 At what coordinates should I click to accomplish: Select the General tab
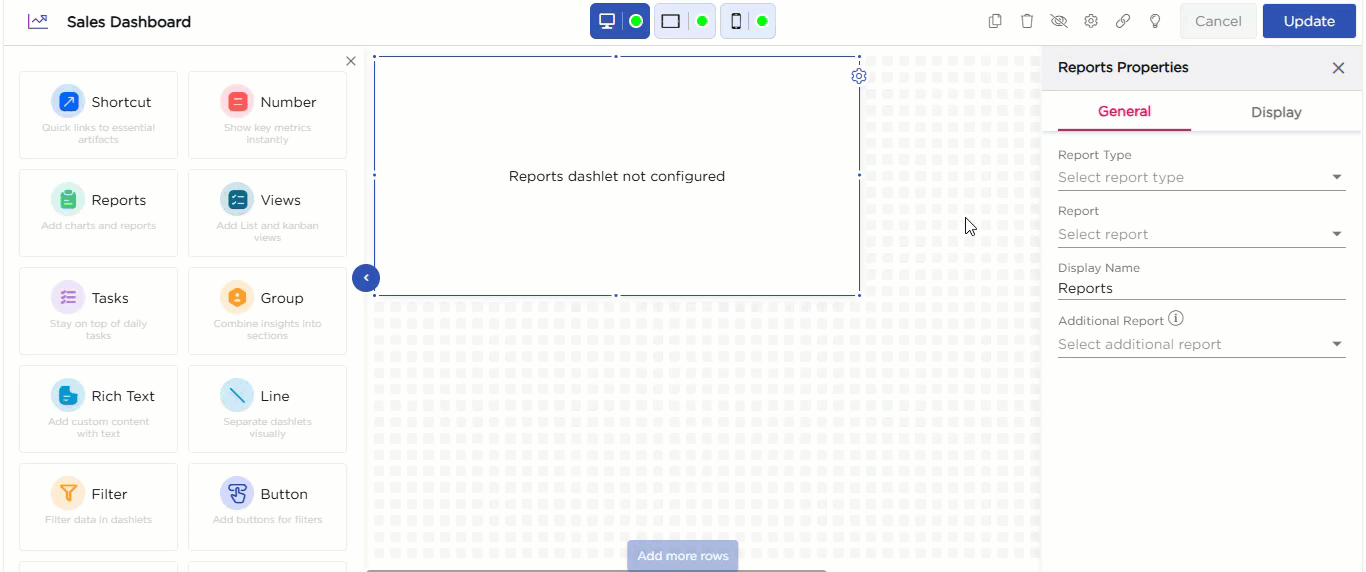click(x=1124, y=112)
